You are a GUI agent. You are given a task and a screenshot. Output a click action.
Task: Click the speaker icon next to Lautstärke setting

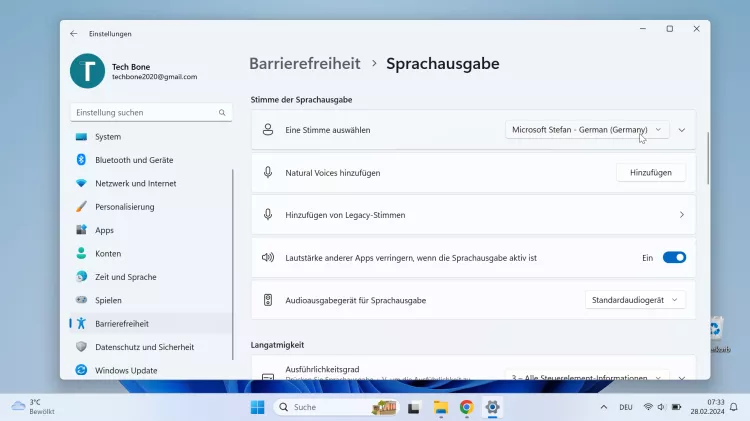point(268,257)
